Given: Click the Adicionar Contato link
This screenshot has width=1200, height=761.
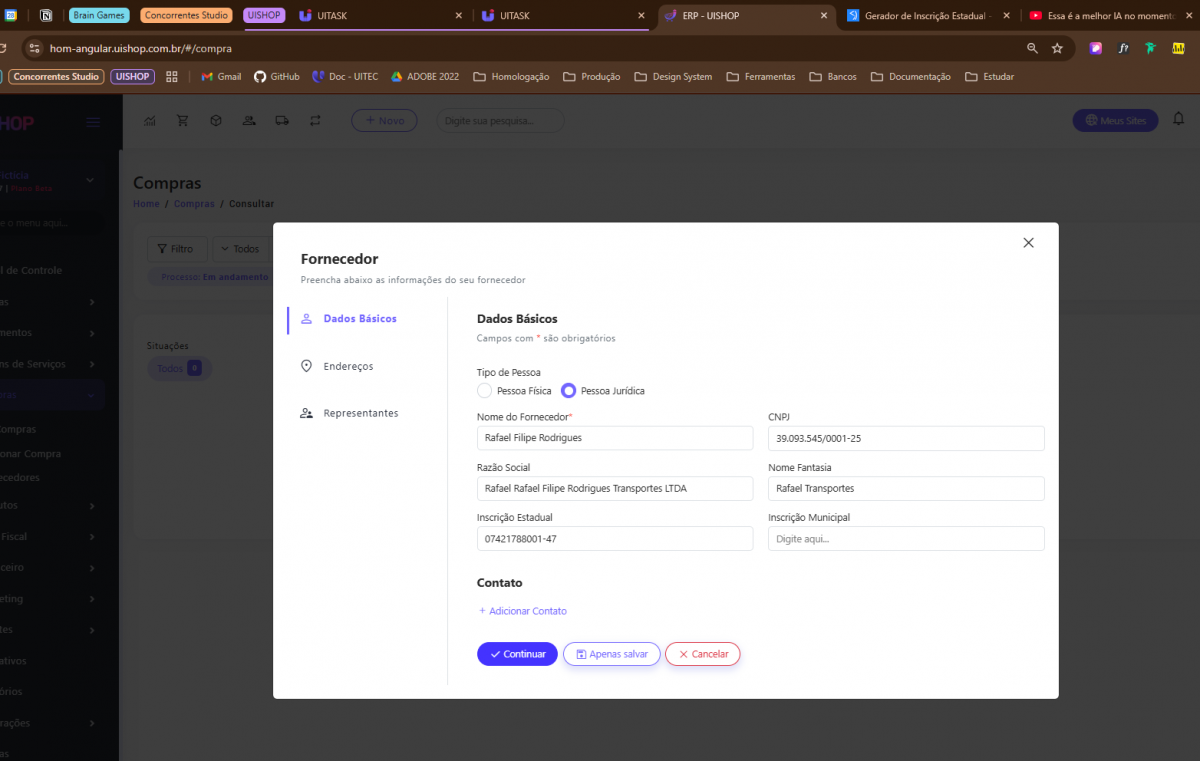Looking at the screenshot, I should tap(522, 611).
